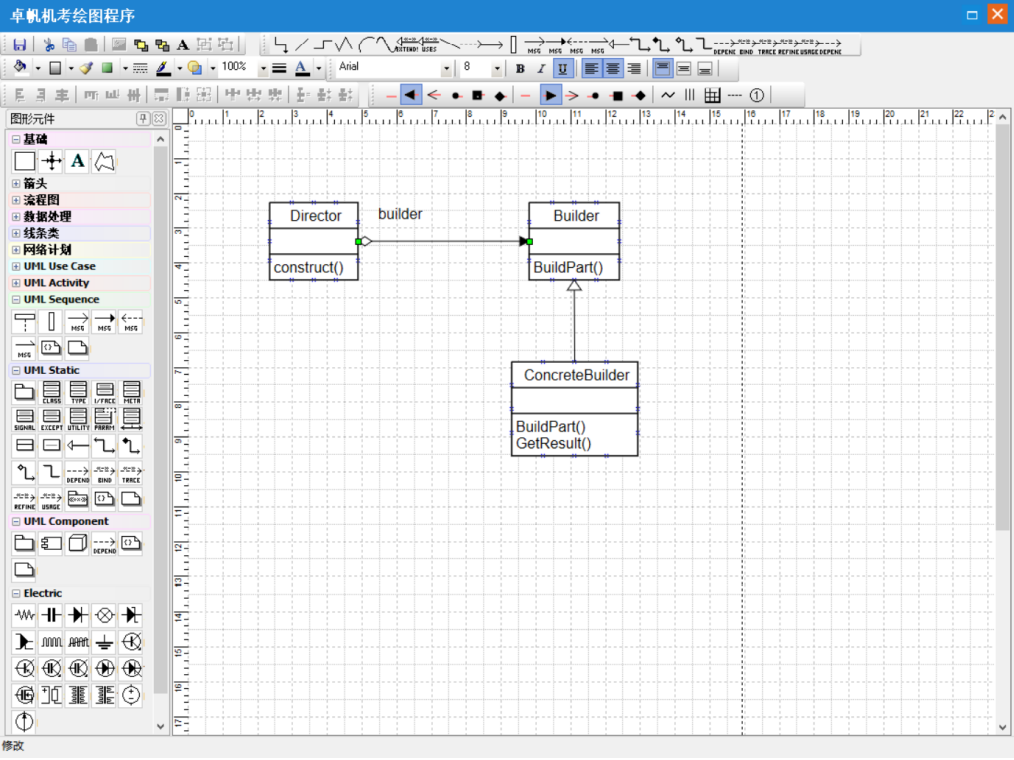Image resolution: width=1014 pixels, height=760 pixels.
Task: Collapse the UML Sequence group
Action: tap(16, 299)
